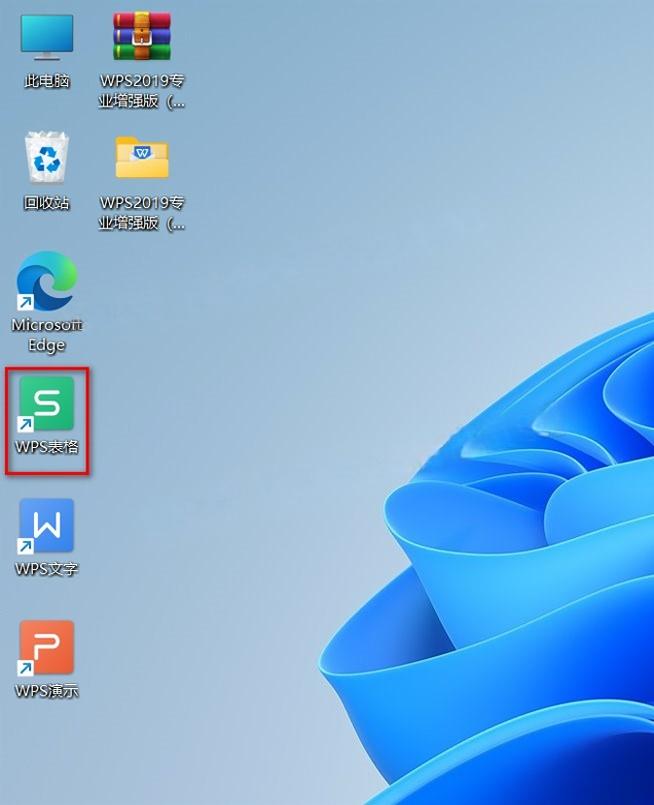654x805 pixels.
Task: Click the WPS表格 text label
Action: tap(47, 447)
